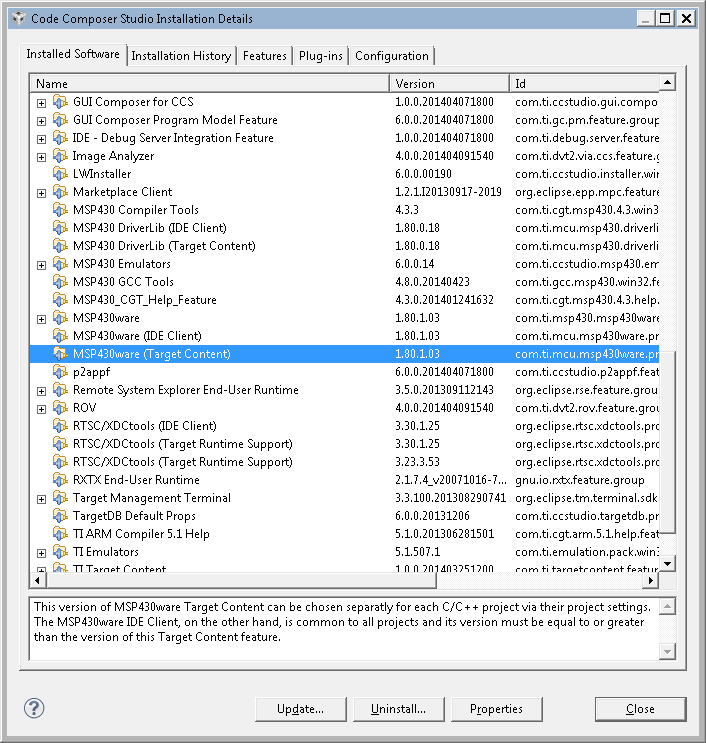Screen dimensions: 706x743
Task: Select the version 3.23.3.53 RTSC/XDCtools row
Action: (x=344, y=462)
